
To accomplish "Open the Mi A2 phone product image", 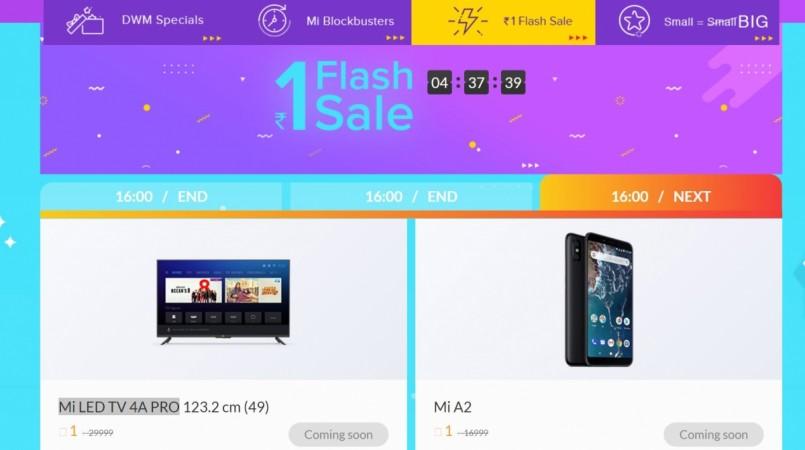I will [599, 299].
